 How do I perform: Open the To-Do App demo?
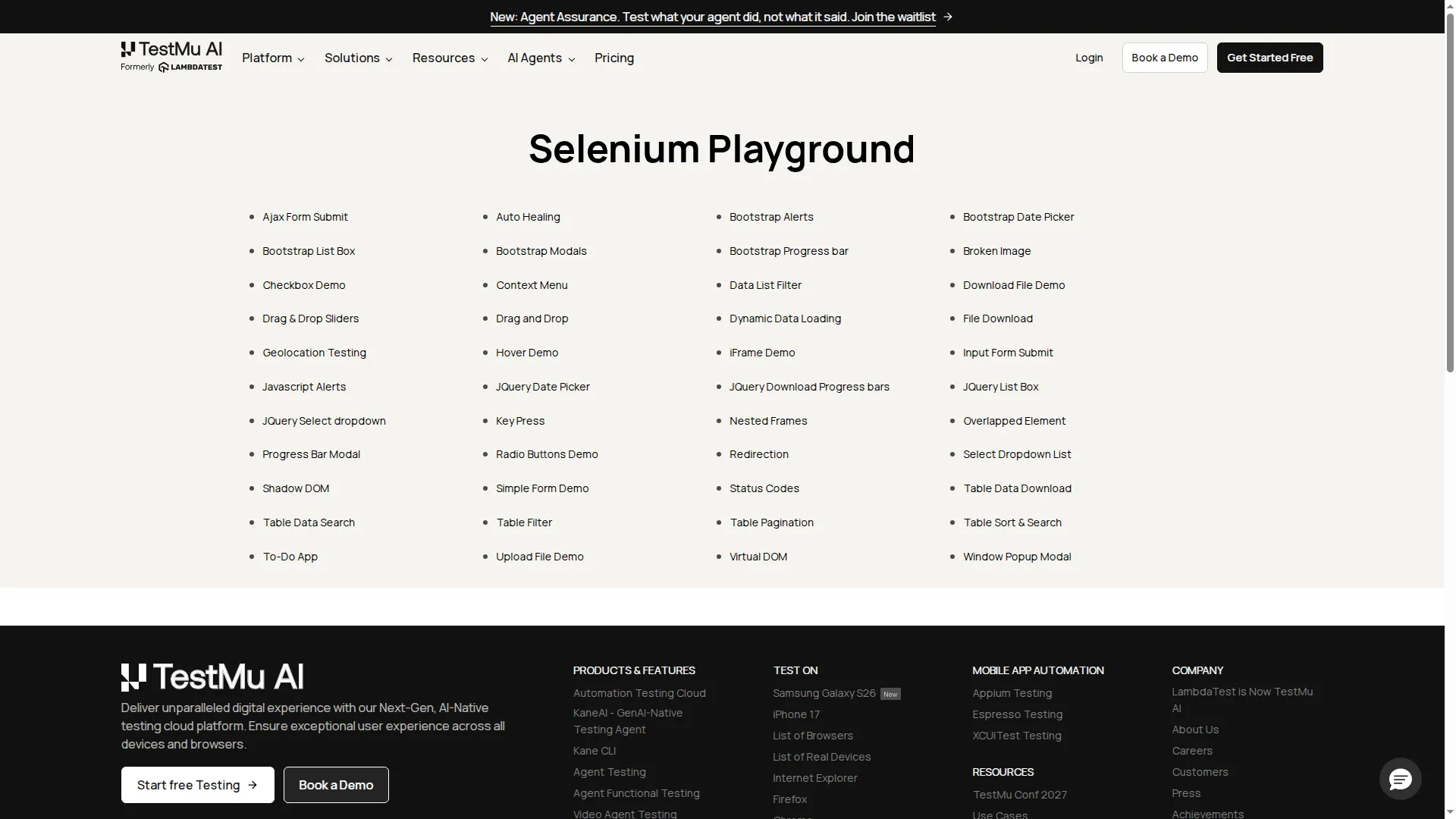point(290,557)
